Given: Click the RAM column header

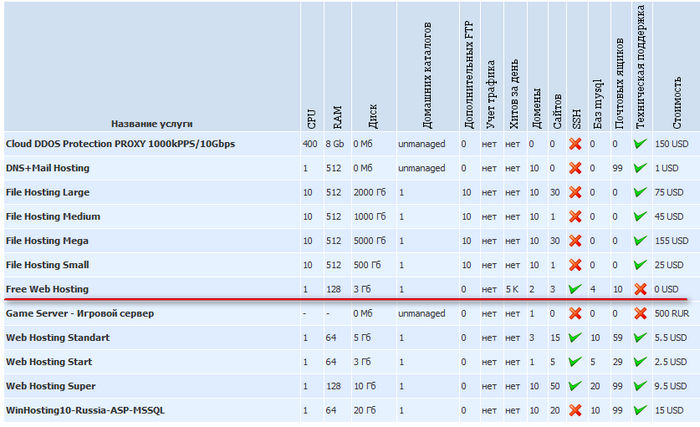Looking at the screenshot, I should coord(337,117).
